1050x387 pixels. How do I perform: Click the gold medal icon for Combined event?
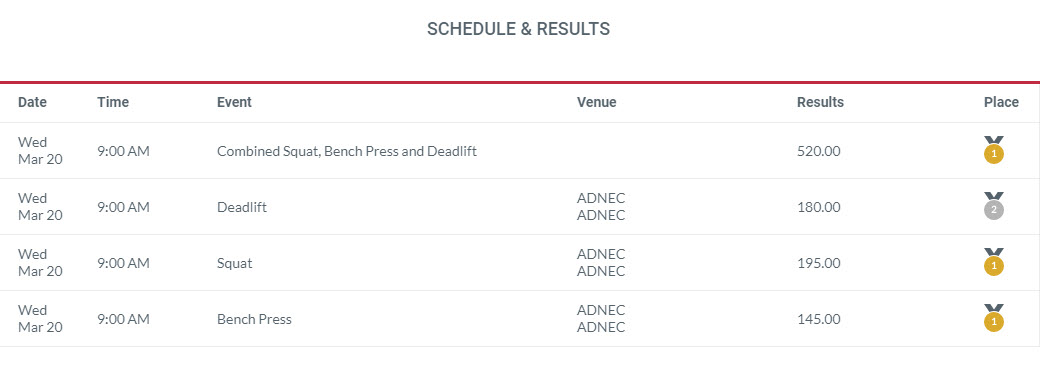coord(994,150)
